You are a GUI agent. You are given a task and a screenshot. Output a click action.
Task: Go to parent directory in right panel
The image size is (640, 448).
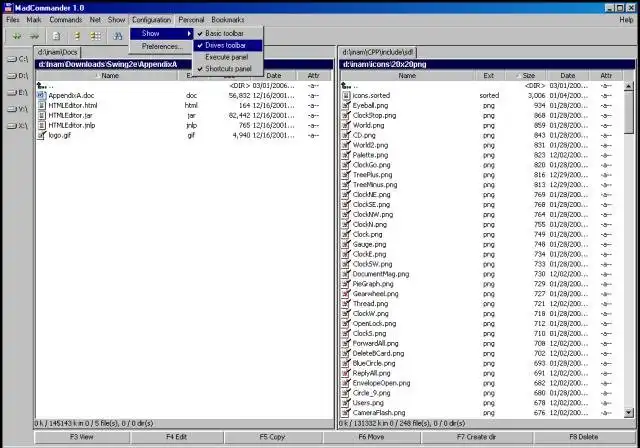(x=350, y=86)
